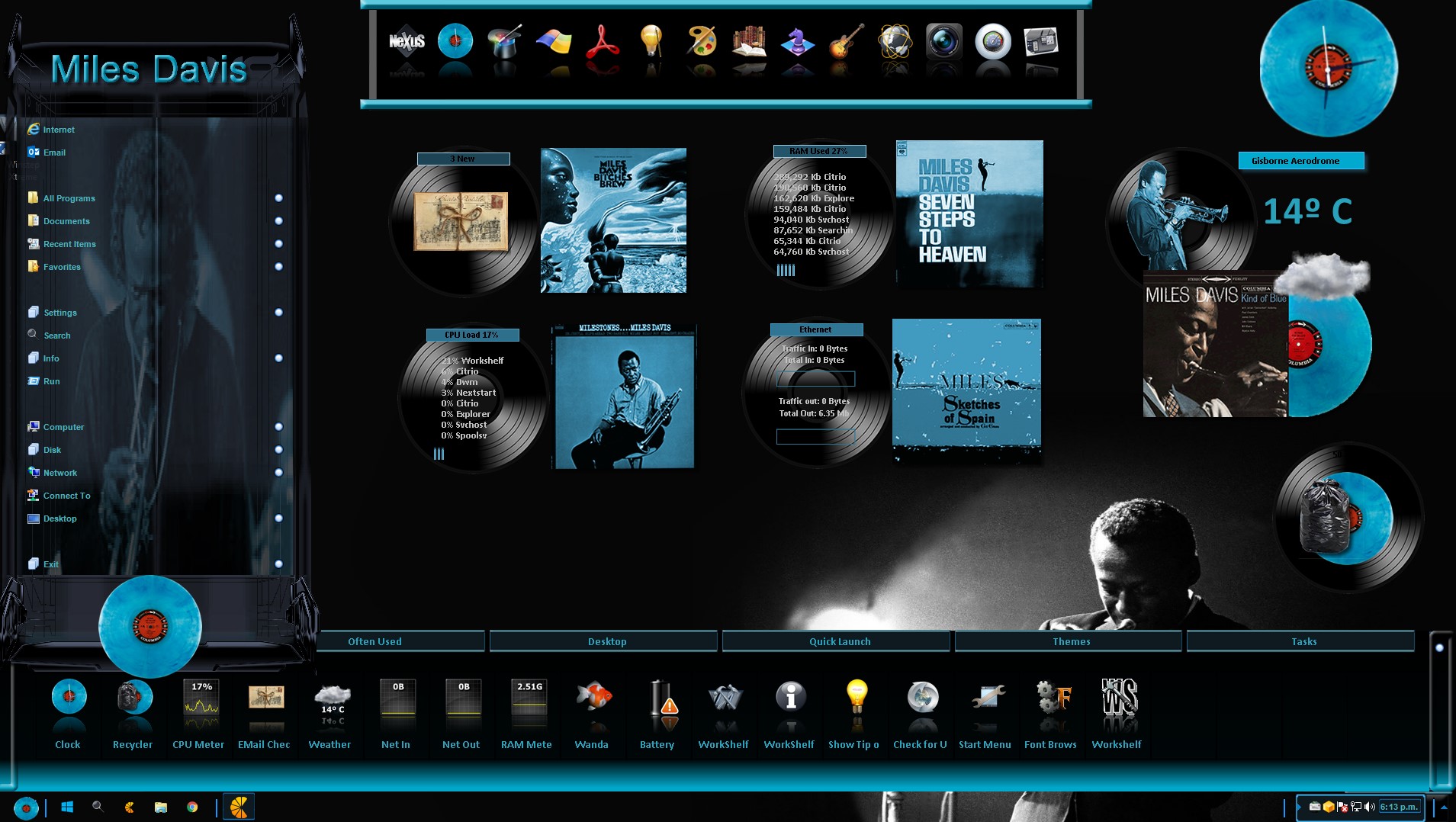
Task: Click the Gisborne Aerodrome weather label
Action: pyautogui.click(x=1300, y=161)
